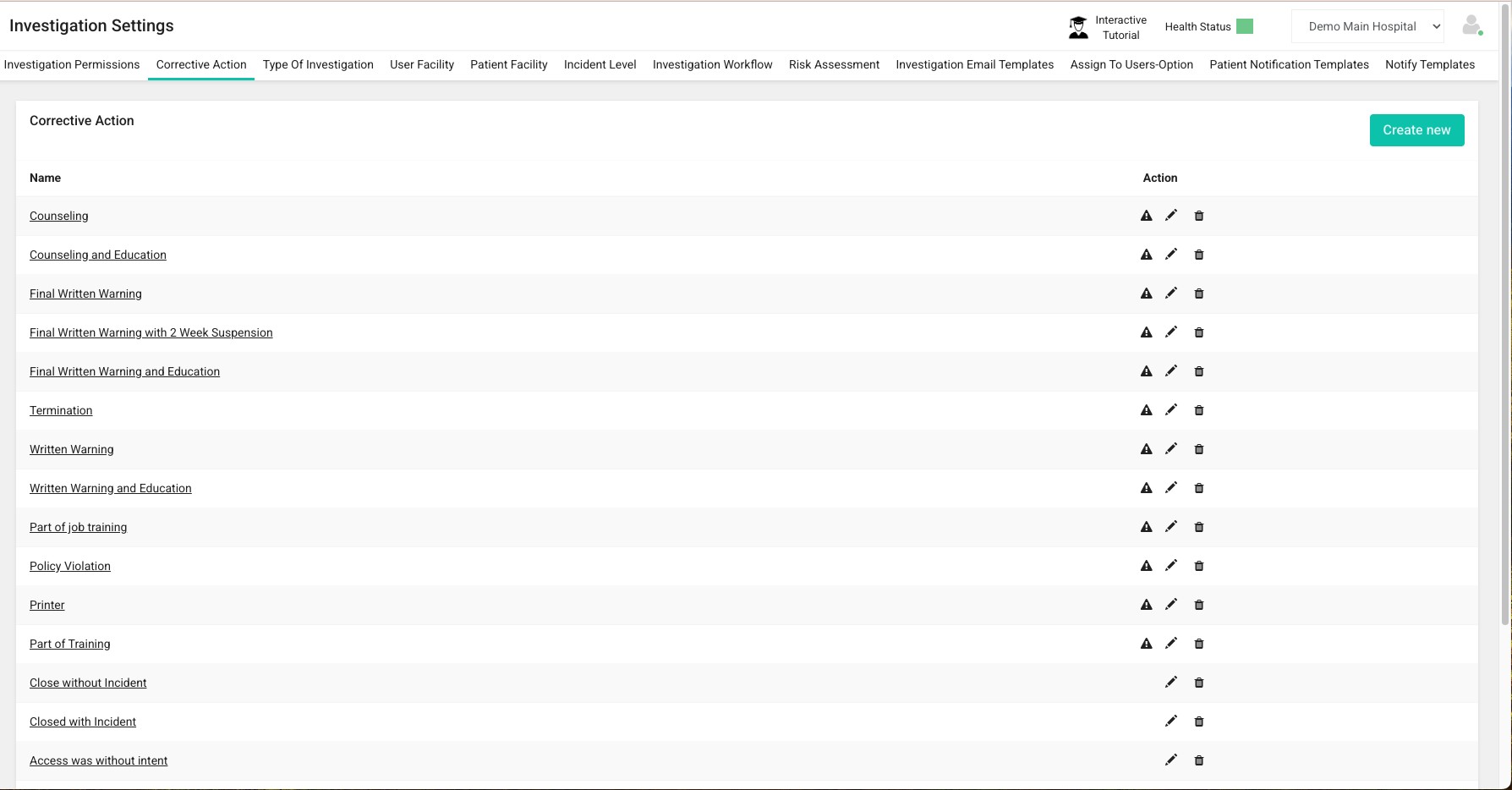This screenshot has width=1512, height=790.
Task: Edit Access was without intent entry
Action: pos(1171,760)
